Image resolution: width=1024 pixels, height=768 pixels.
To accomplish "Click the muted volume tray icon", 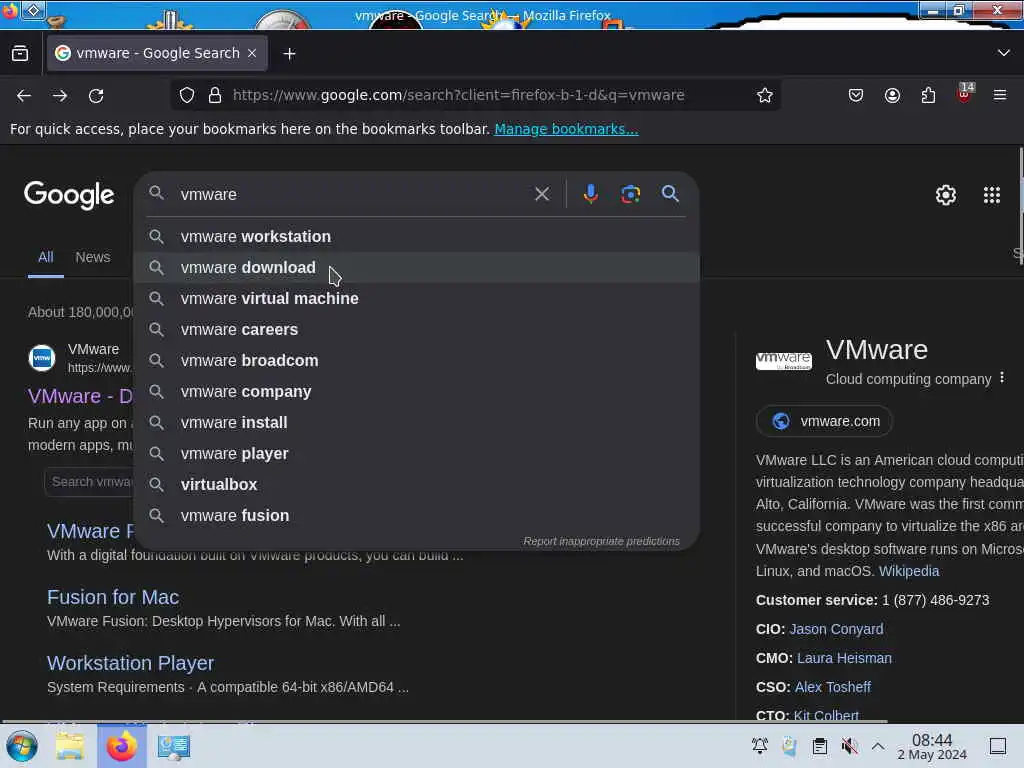I will [849, 746].
